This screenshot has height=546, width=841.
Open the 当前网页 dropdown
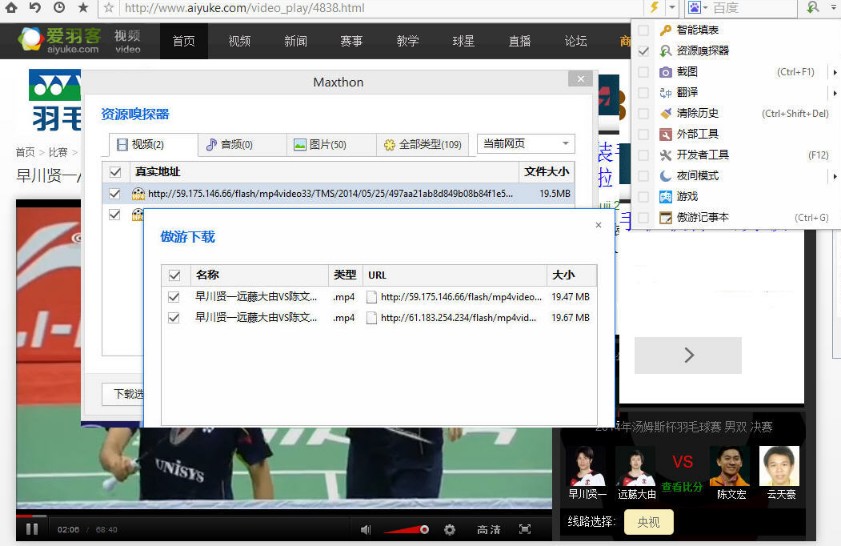526,144
